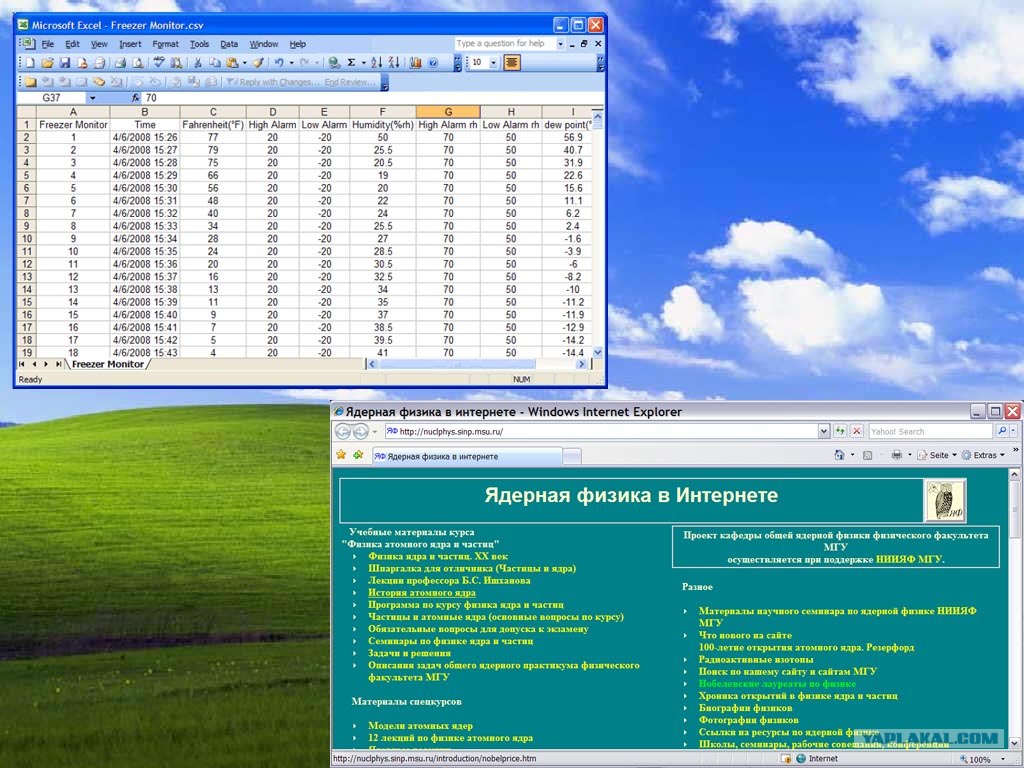The height and width of the screenshot is (768, 1024).
Task: Select the Freezer Monitor sheet tab
Action: coord(108,364)
